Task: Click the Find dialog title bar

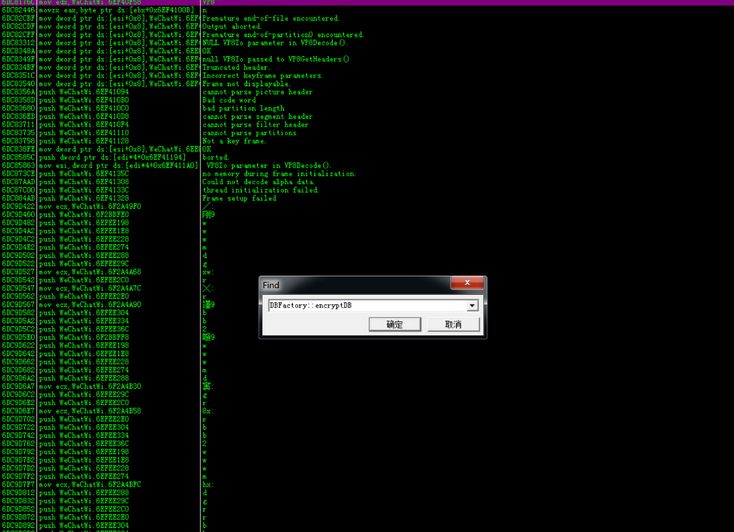Action: click(356, 285)
